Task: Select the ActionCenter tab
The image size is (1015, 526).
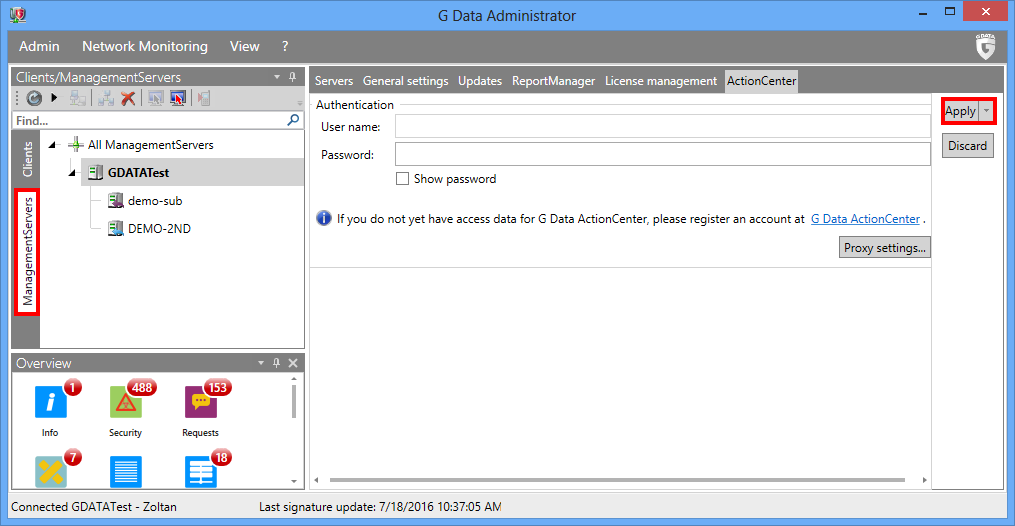Action: click(x=761, y=81)
